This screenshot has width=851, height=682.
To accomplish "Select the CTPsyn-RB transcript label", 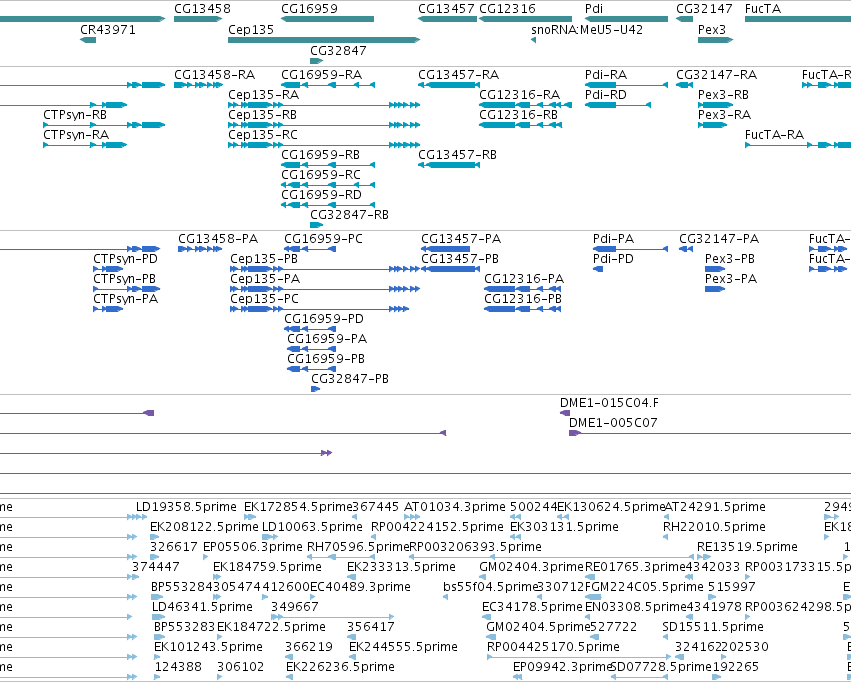I will point(75,114).
